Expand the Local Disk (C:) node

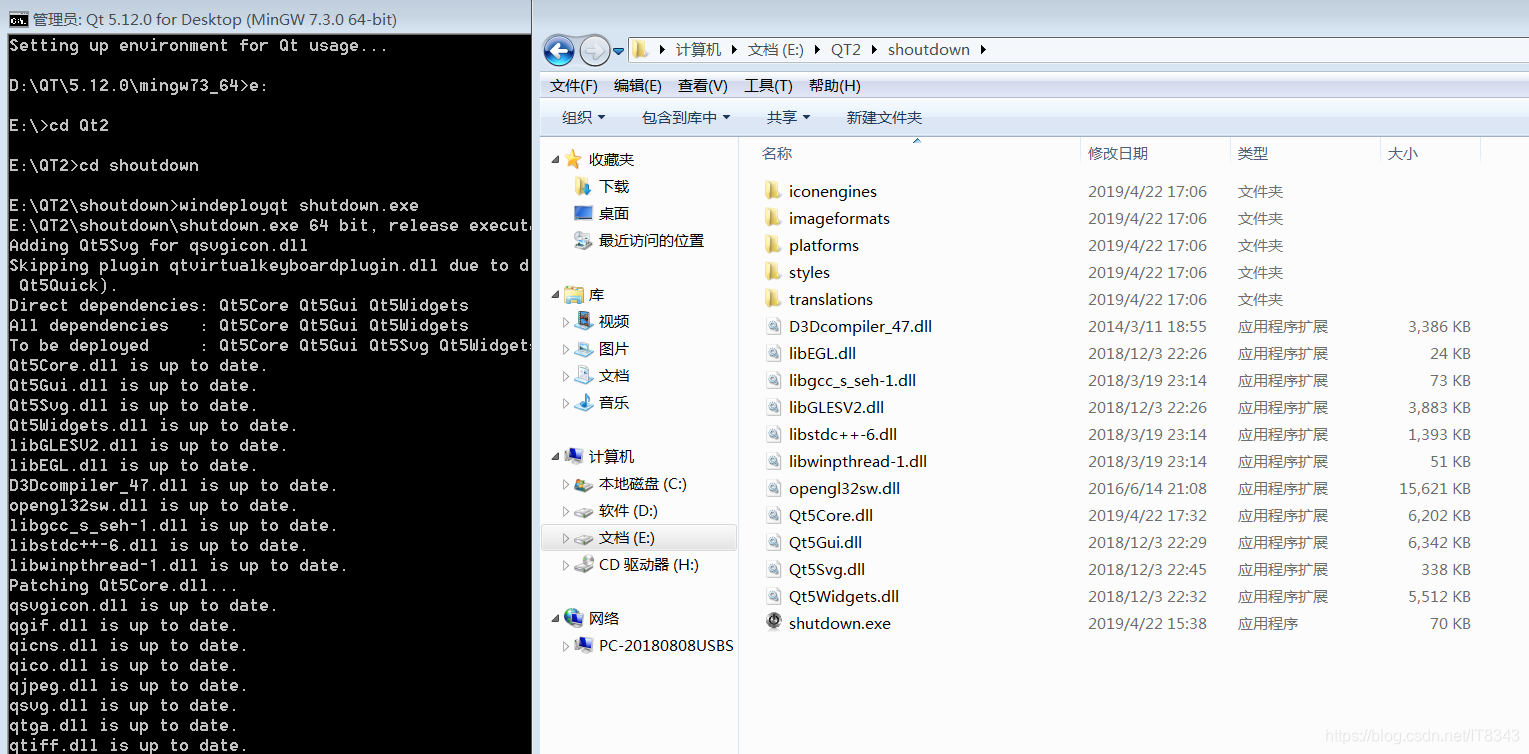[565, 484]
